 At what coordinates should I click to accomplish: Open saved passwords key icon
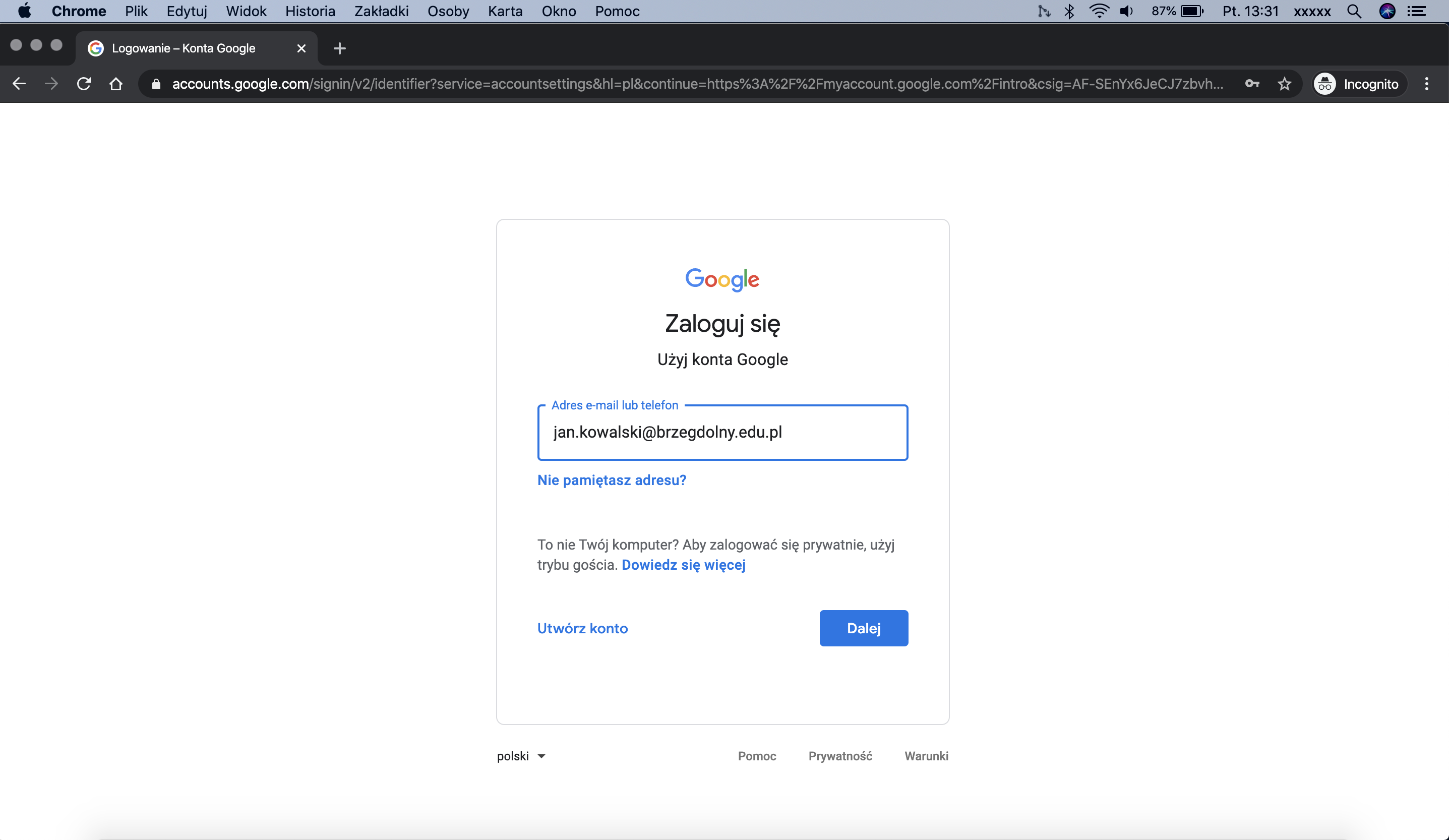1252,84
